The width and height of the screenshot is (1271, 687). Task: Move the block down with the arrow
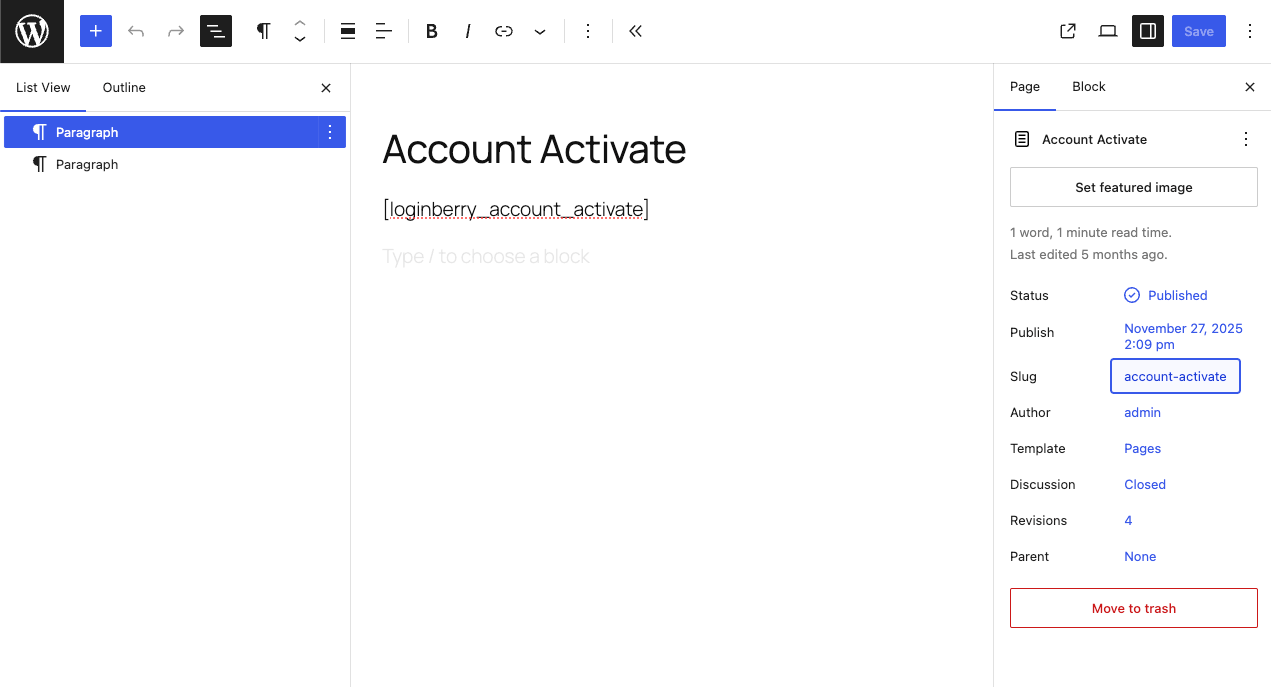[x=299, y=40]
